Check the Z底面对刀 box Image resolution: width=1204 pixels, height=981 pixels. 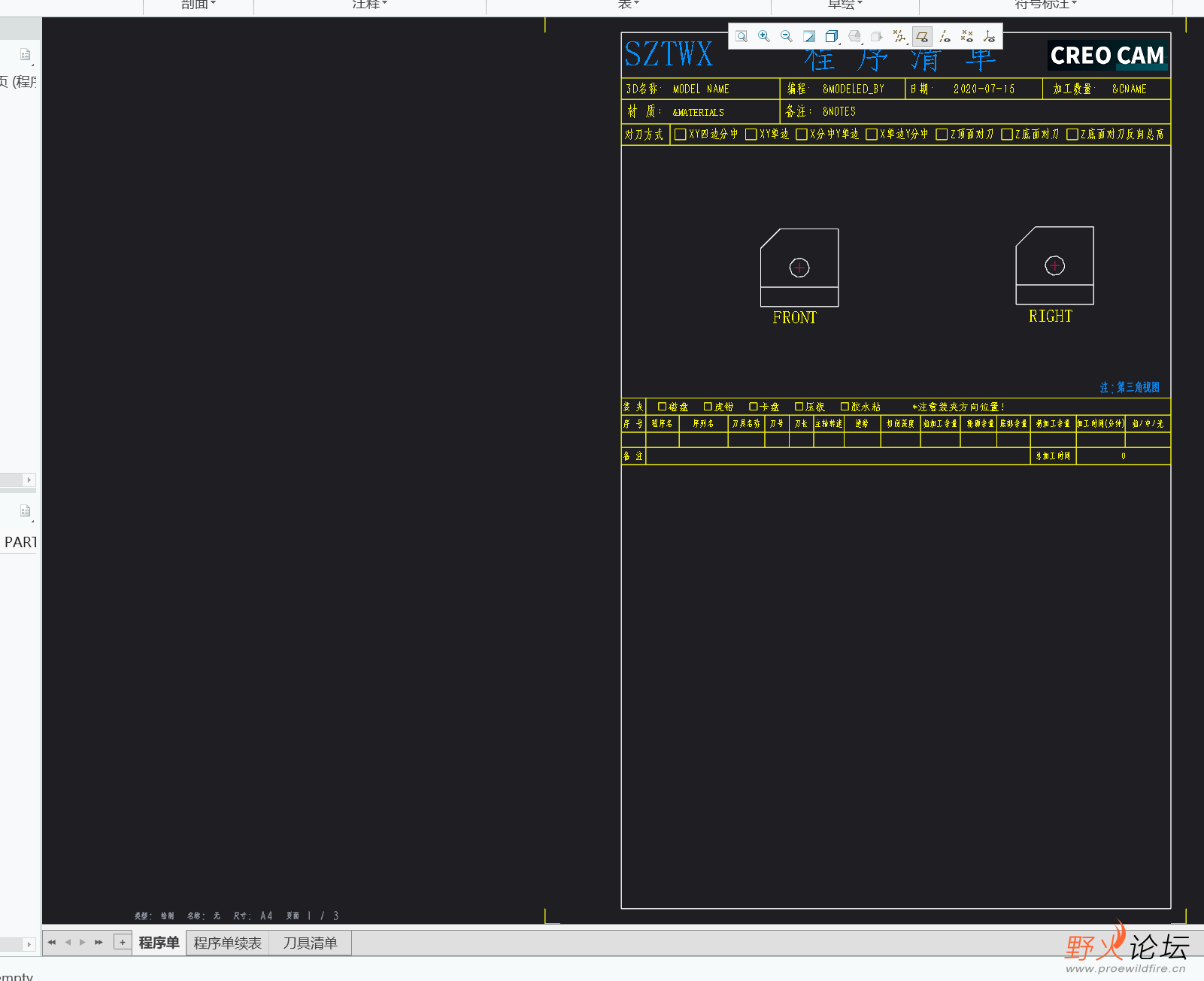tap(1007, 135)
